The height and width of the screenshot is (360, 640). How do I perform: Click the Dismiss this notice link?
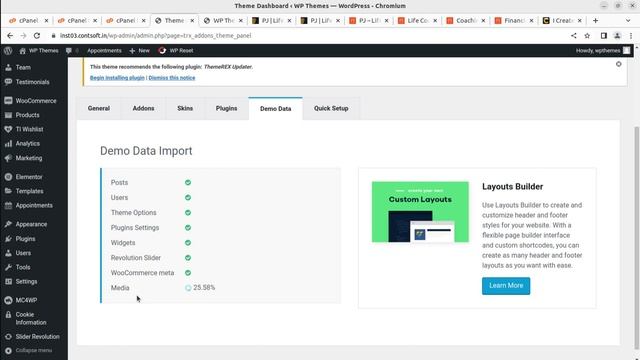[172, 78]
